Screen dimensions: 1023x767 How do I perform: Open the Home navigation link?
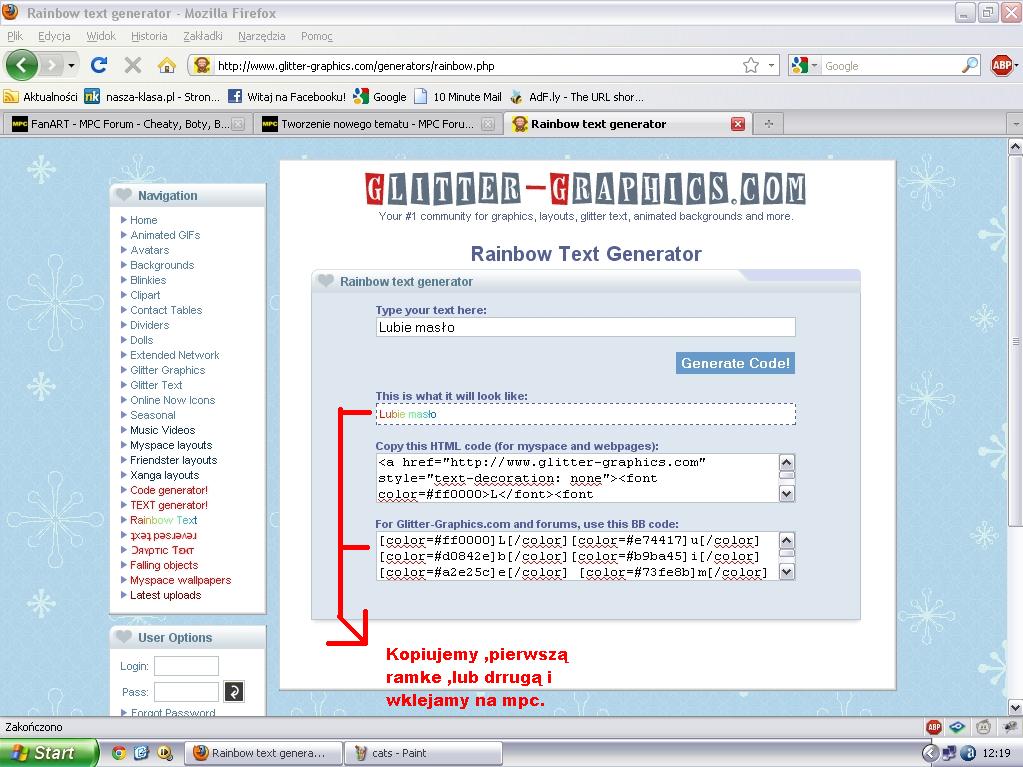pyautogui.click(x=144, y=220)
